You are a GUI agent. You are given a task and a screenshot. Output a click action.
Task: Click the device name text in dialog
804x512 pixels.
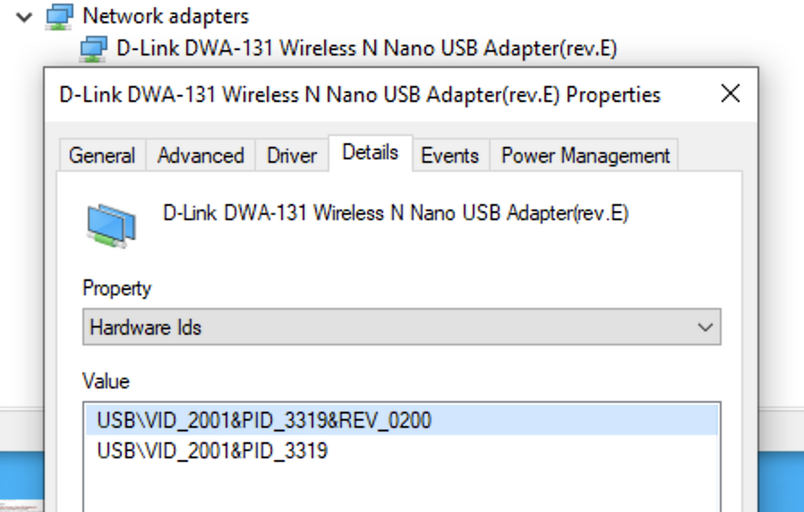395,213
